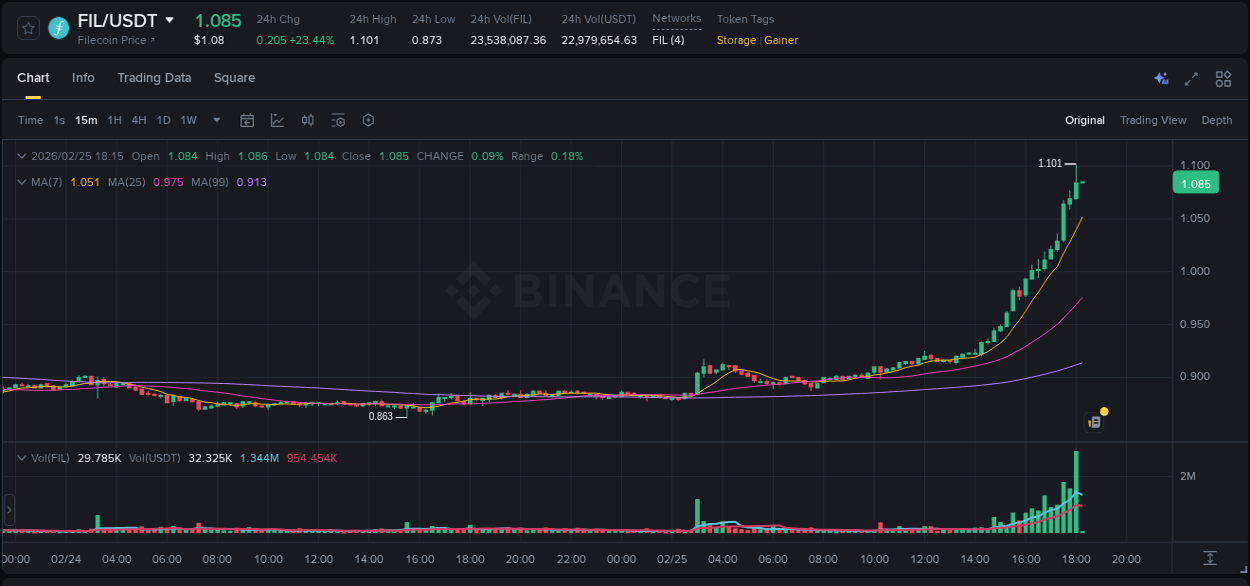This screenshot has width=1250, height=586.
Task: Select the line chart style icon
Action: 276,120
